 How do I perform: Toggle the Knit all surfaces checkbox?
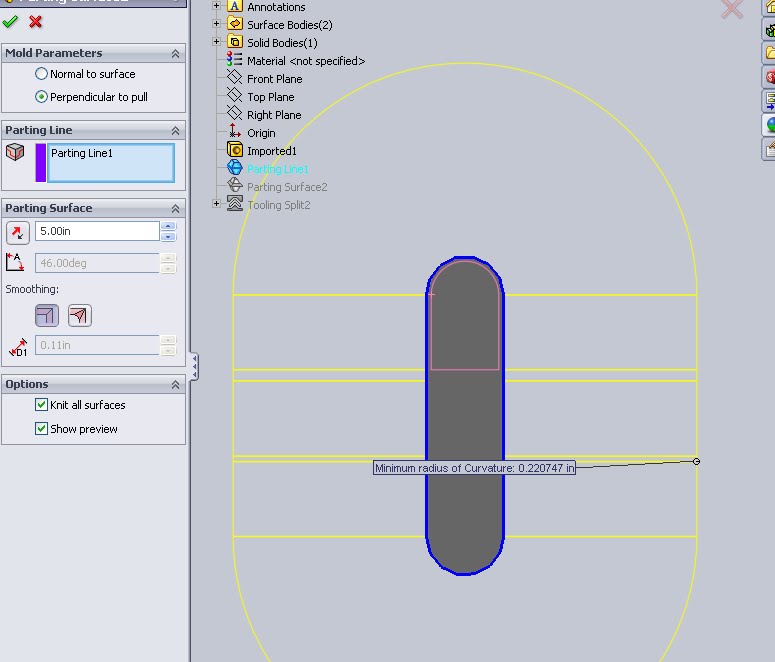[x=42, y=405]
